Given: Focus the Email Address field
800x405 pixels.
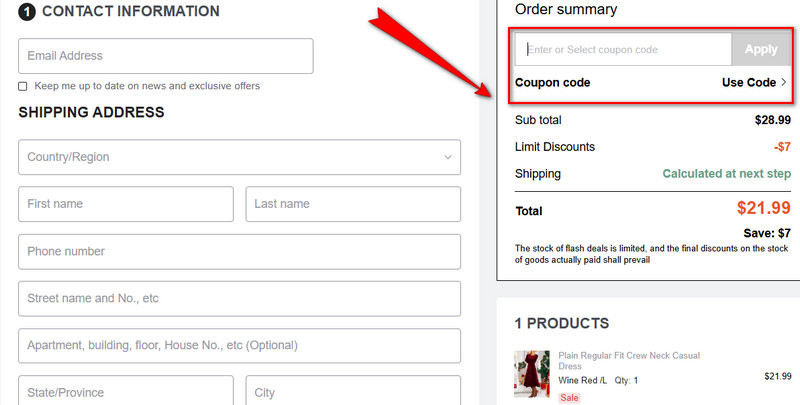Looking at the screenshot, I should [166, 56].
